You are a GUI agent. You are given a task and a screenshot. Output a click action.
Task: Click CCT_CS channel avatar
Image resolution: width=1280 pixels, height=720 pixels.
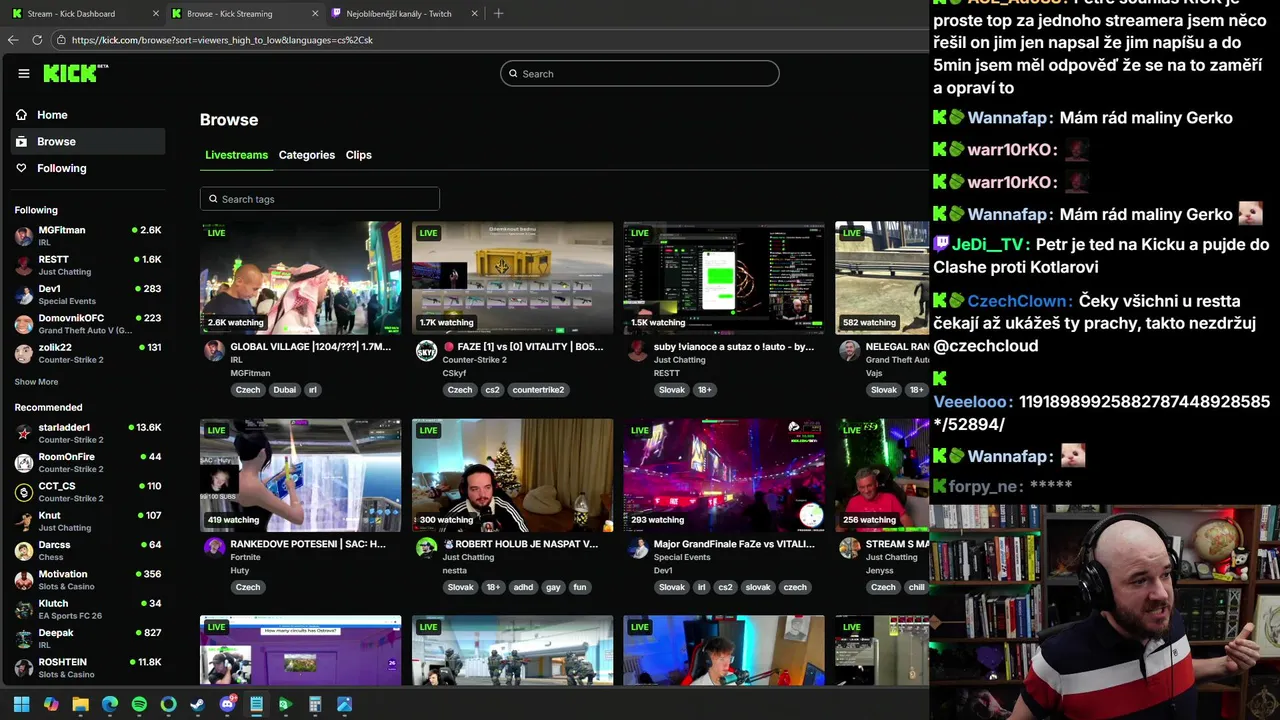pos(24,492)
